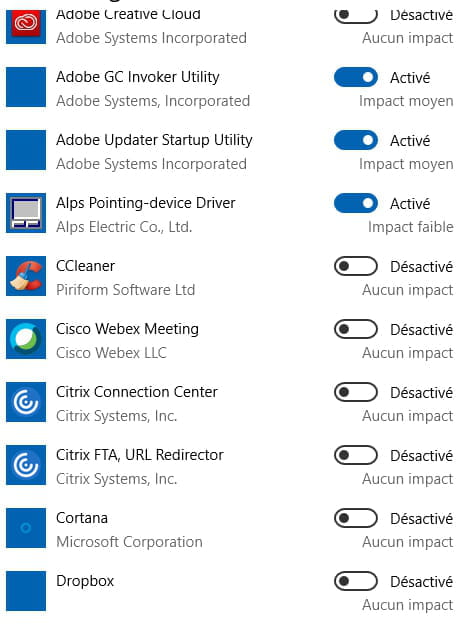Switch on the Cortana startup toggle

(x=356, y=518)
